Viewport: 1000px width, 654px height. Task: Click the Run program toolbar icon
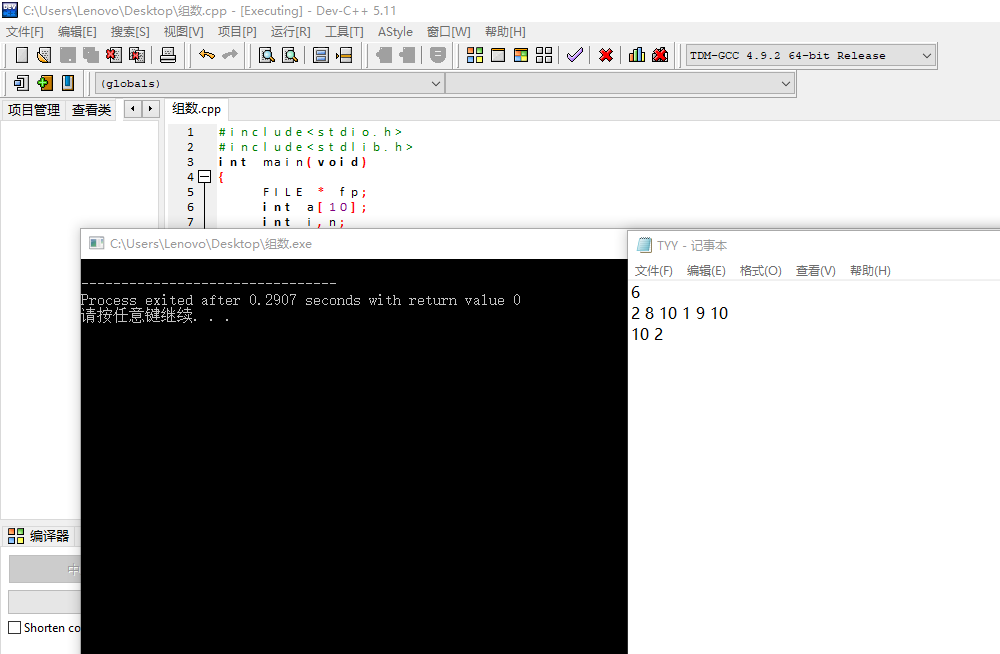pyautogui.click(x=498, y=56)
